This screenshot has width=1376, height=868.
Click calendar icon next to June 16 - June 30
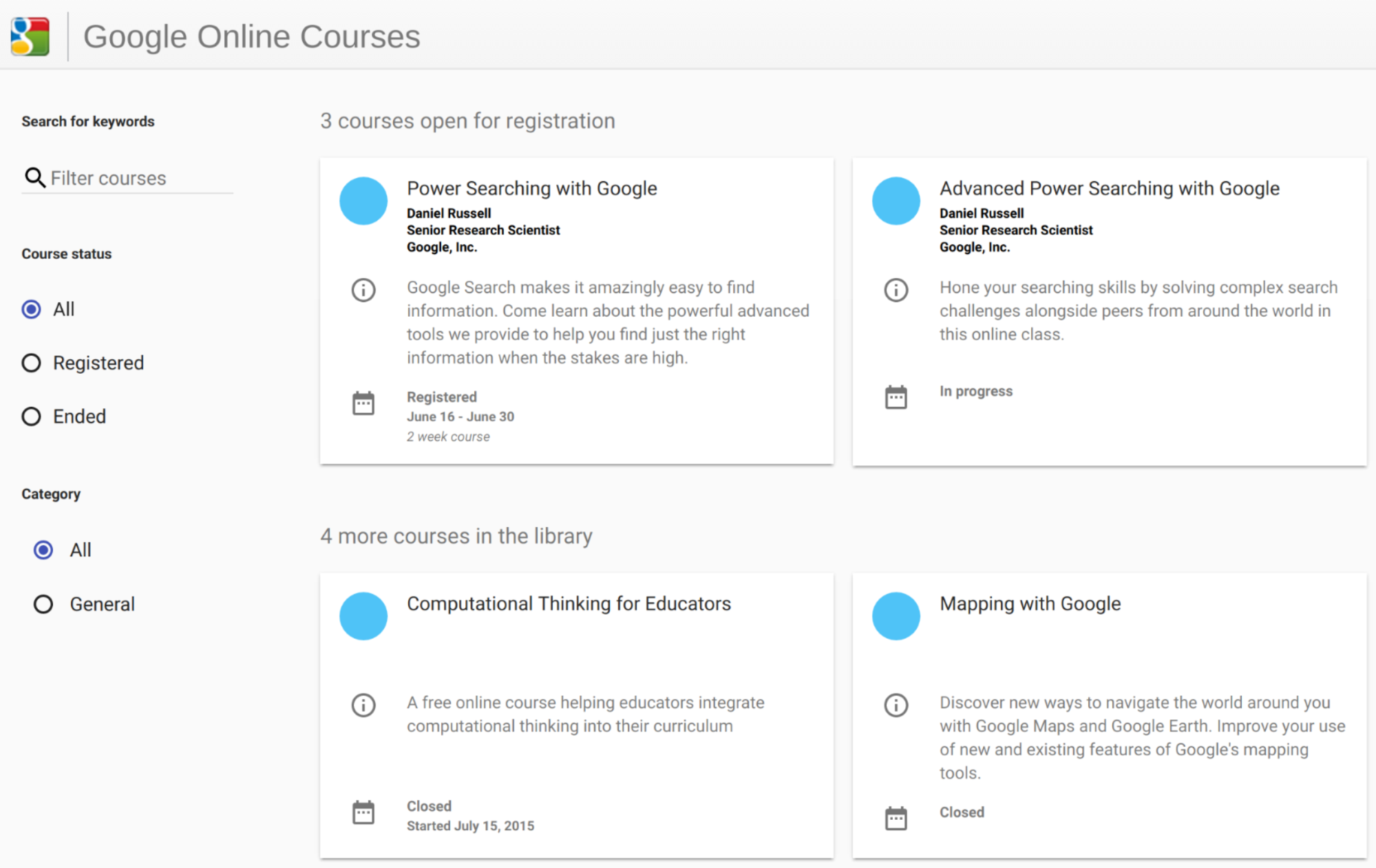tap(363, 403)
